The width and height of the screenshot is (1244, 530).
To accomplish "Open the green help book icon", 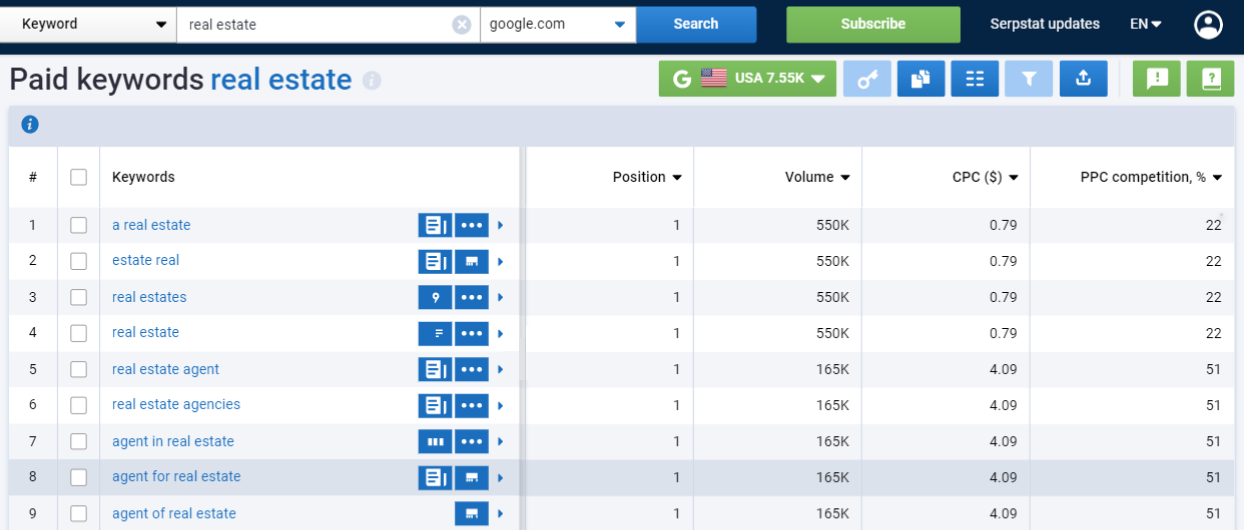I will 1211,79.
